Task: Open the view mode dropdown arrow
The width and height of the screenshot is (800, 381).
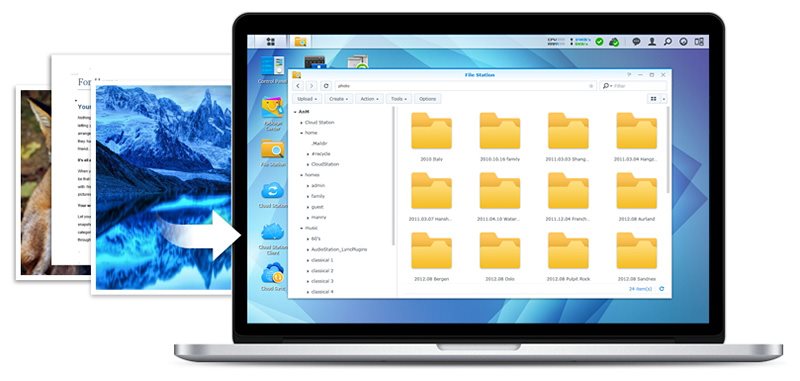Action: (x=664, y=98)
